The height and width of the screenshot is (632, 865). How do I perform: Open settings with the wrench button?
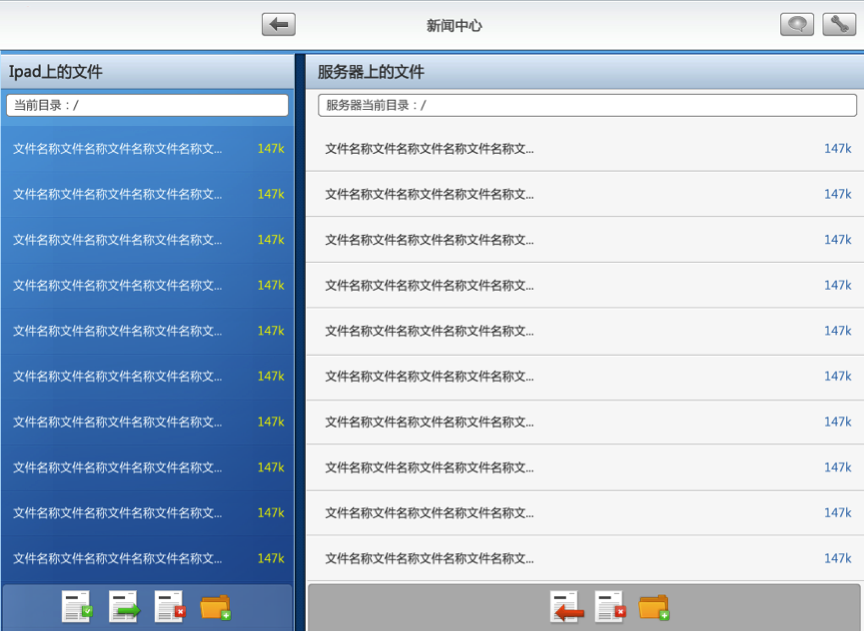coord(839,25)
